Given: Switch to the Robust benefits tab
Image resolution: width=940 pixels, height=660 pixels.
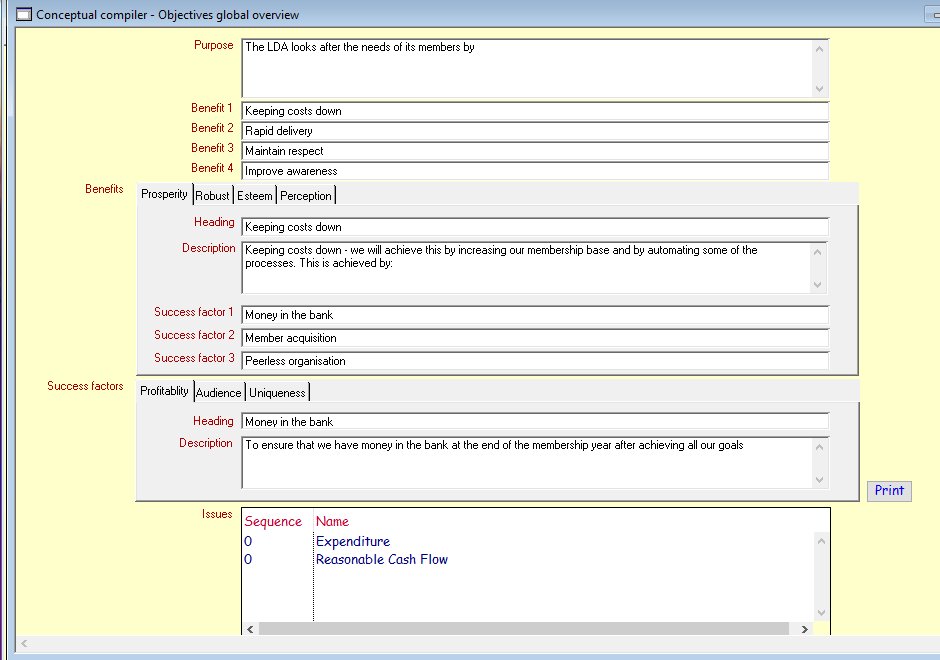Looking at the screenshot, I should (212, 196).
